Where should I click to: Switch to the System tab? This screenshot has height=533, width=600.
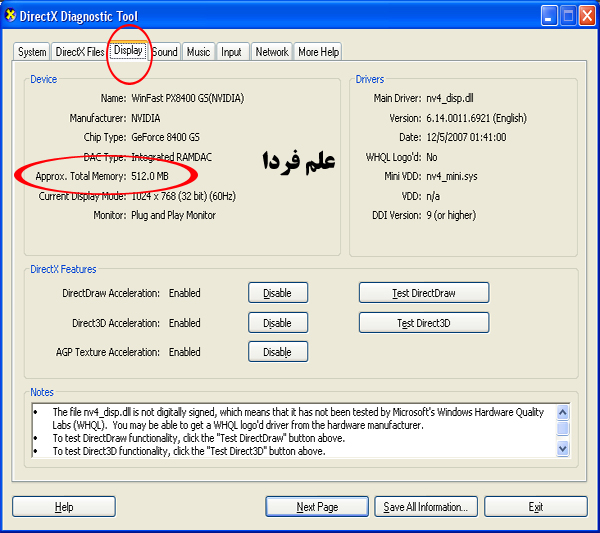(32, 52)
